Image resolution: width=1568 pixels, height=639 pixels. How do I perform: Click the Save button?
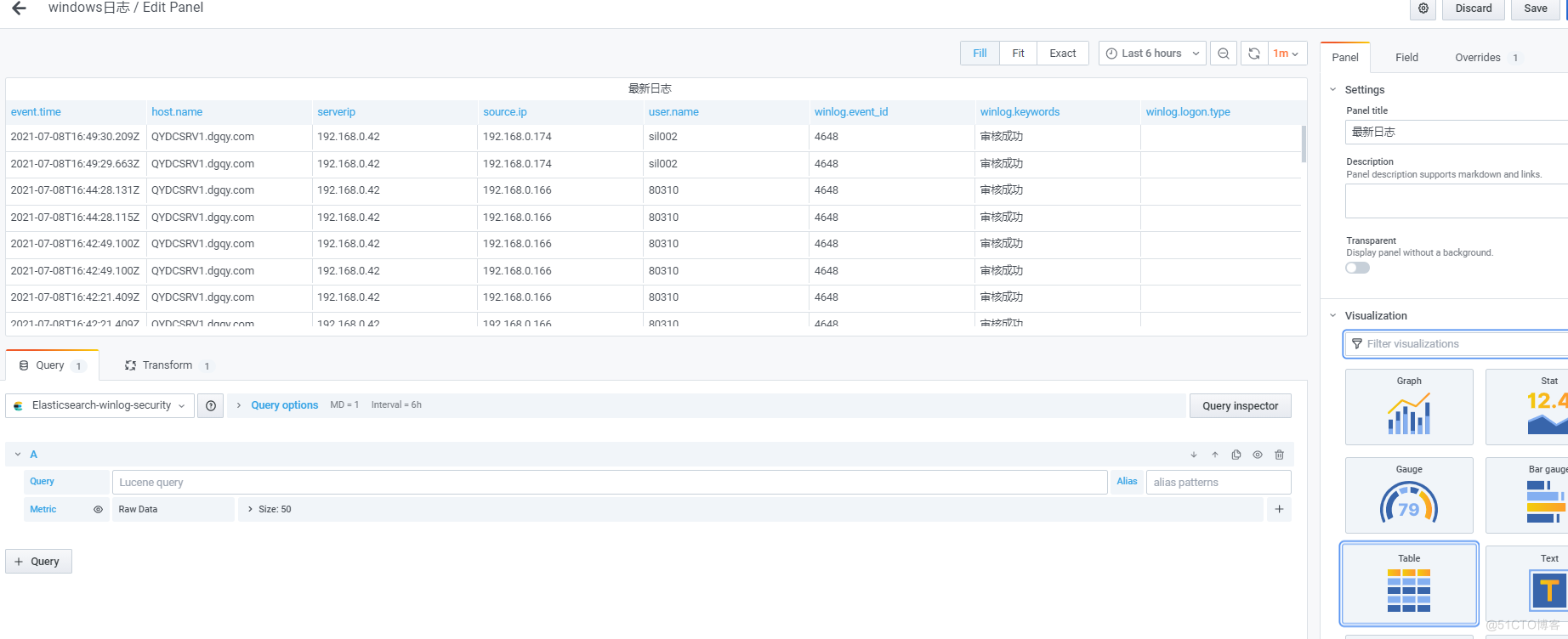[1536, 8]
